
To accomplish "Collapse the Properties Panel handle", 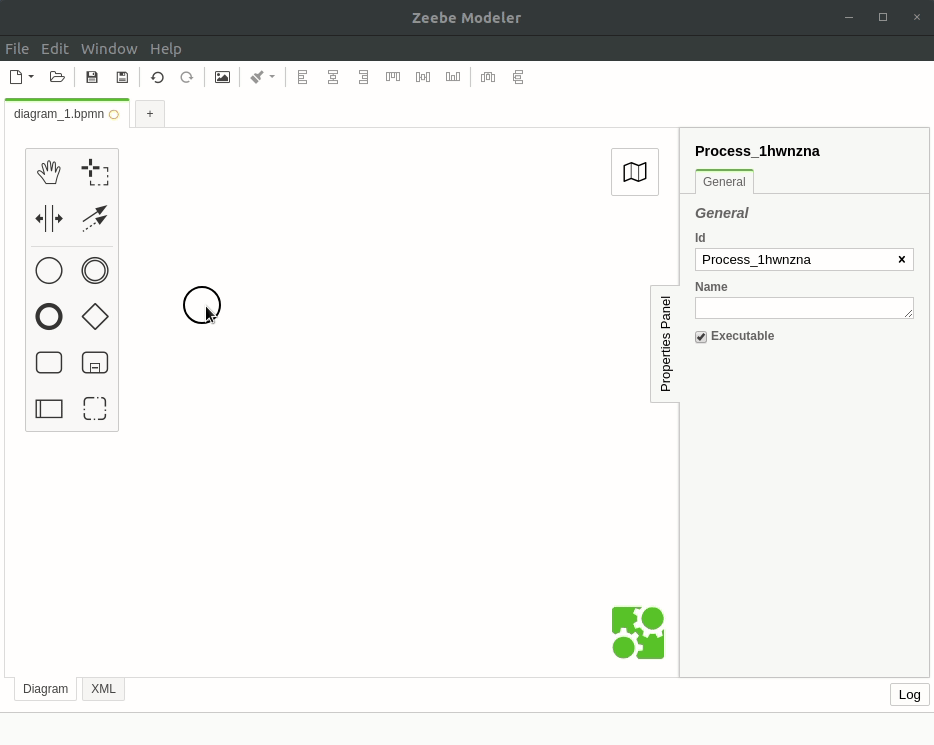I will coord(665,344).
